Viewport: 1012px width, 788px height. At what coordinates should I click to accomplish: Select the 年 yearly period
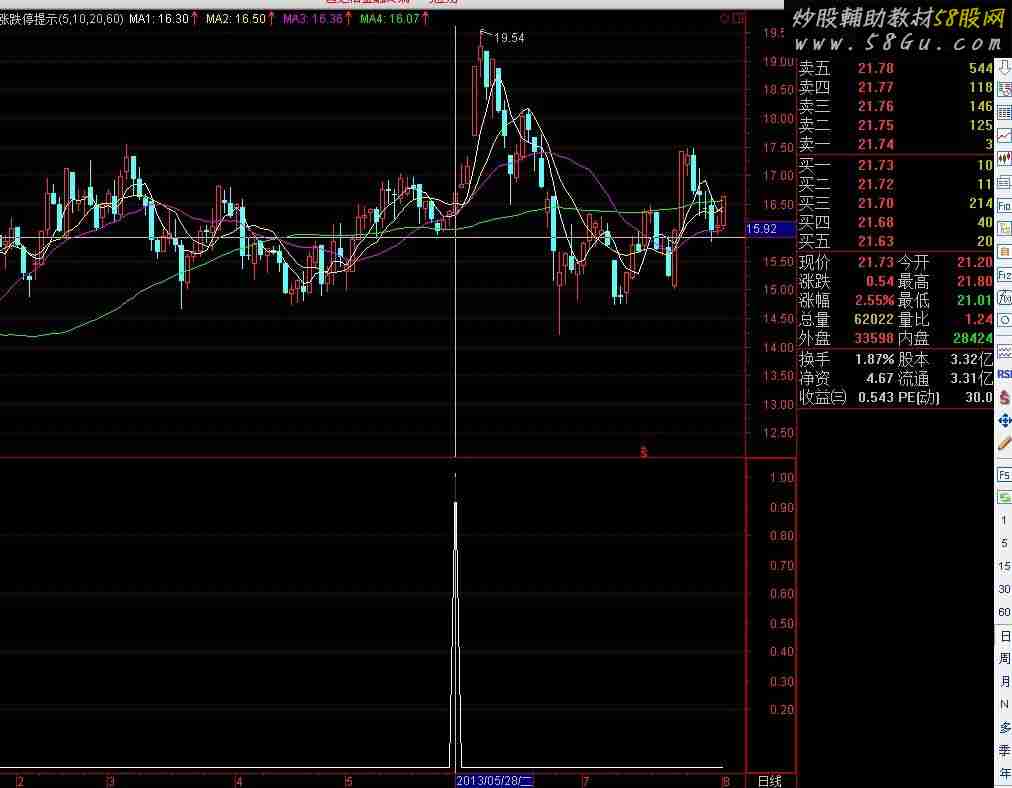pyautogui.click(x=1004, y=773)
